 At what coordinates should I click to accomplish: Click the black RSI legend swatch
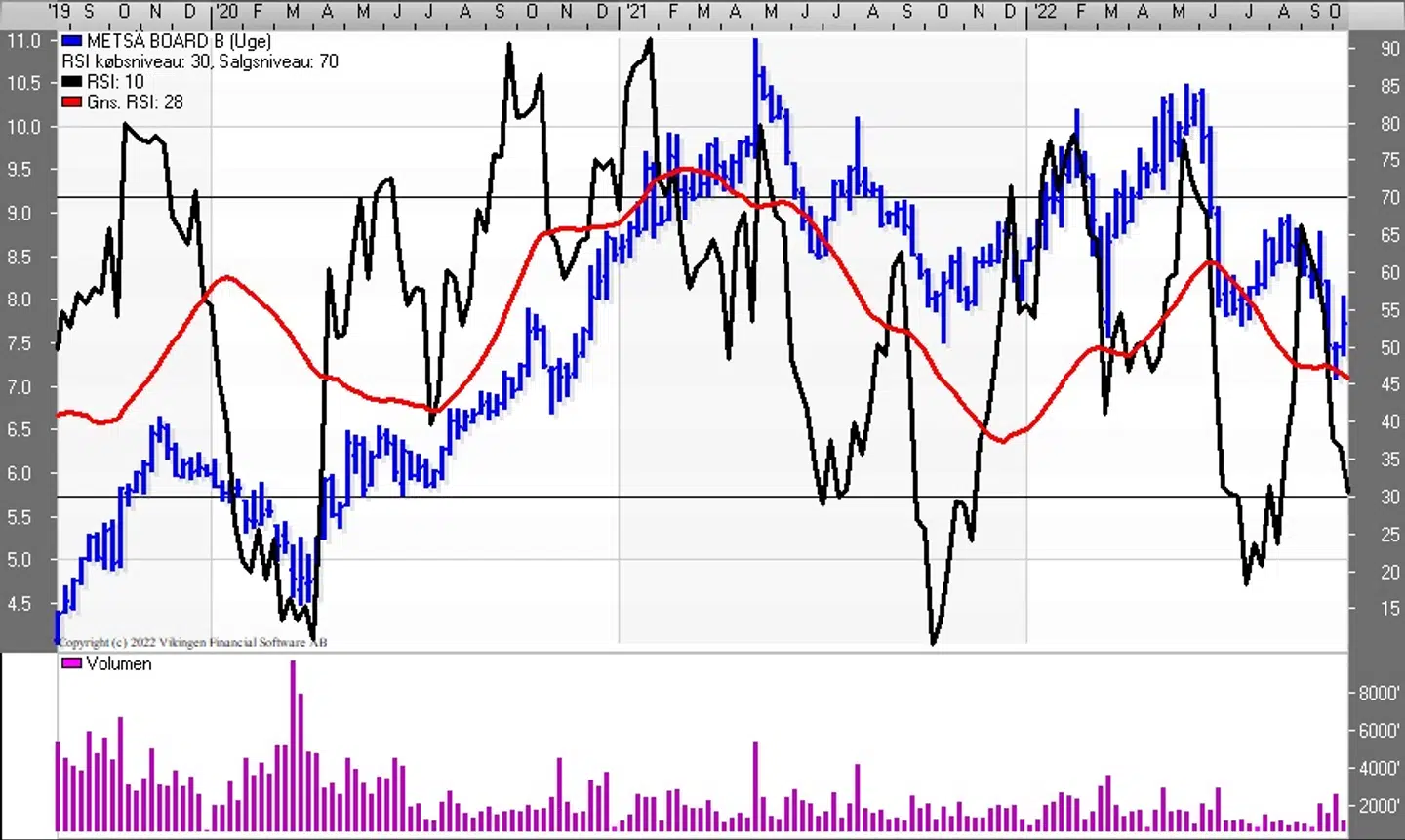(x=71, y=82)
